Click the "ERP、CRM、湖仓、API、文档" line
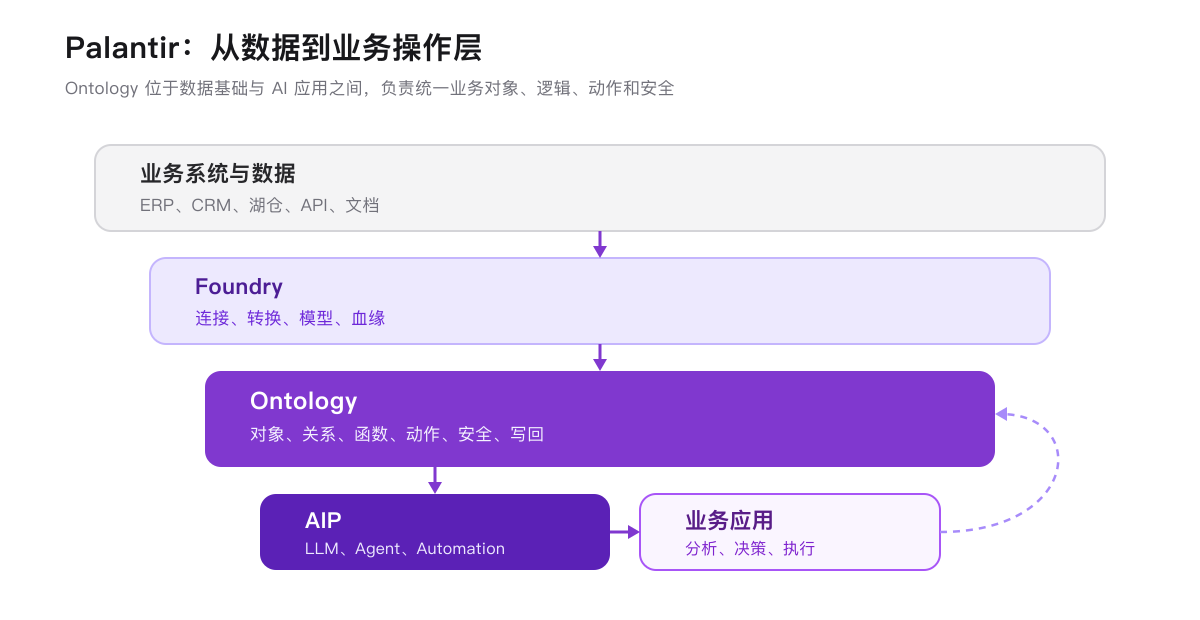 (x=260, y=205)
